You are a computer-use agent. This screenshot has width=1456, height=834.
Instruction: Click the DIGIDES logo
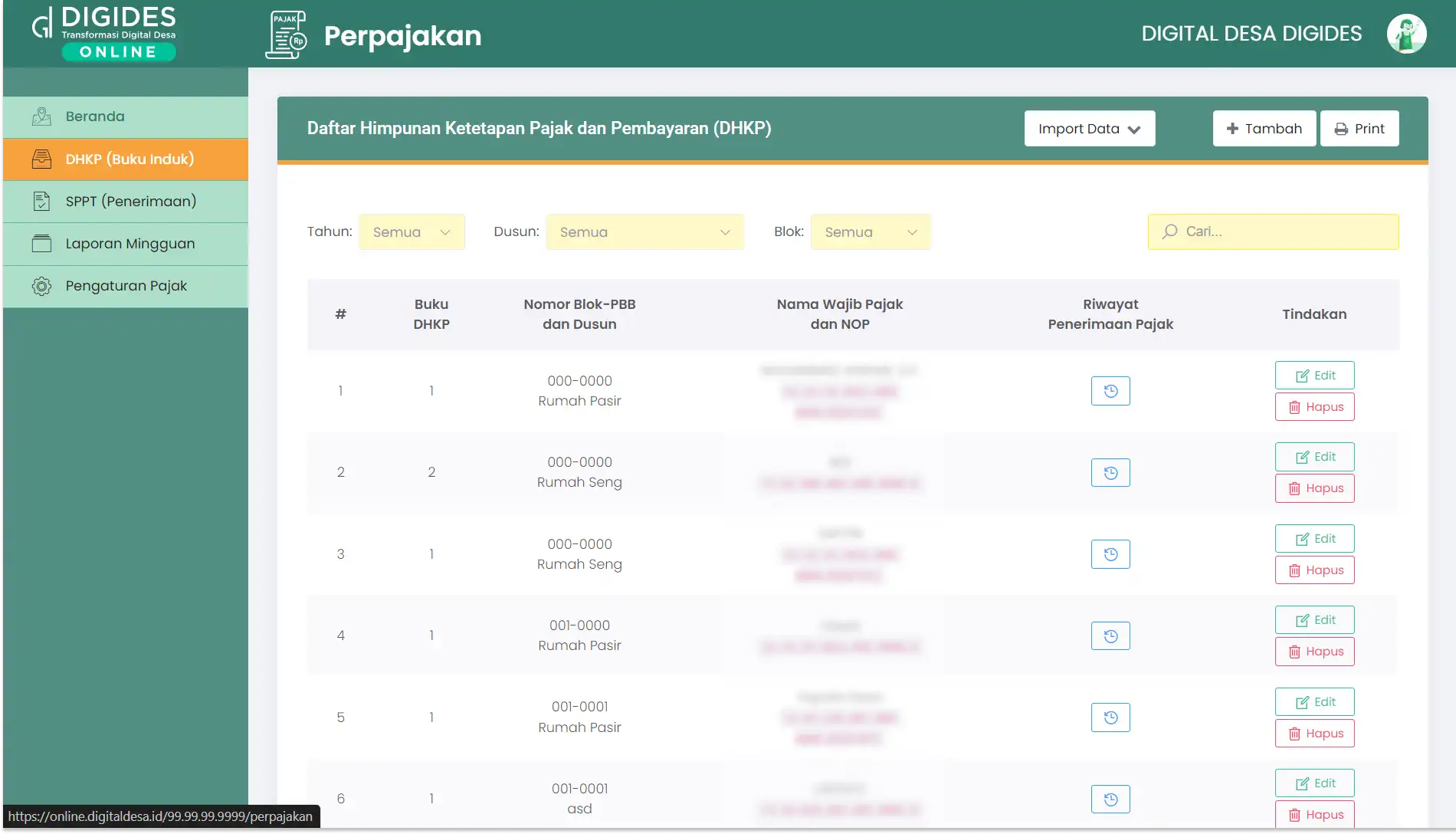pyautogui.click(x=104, y=33)
